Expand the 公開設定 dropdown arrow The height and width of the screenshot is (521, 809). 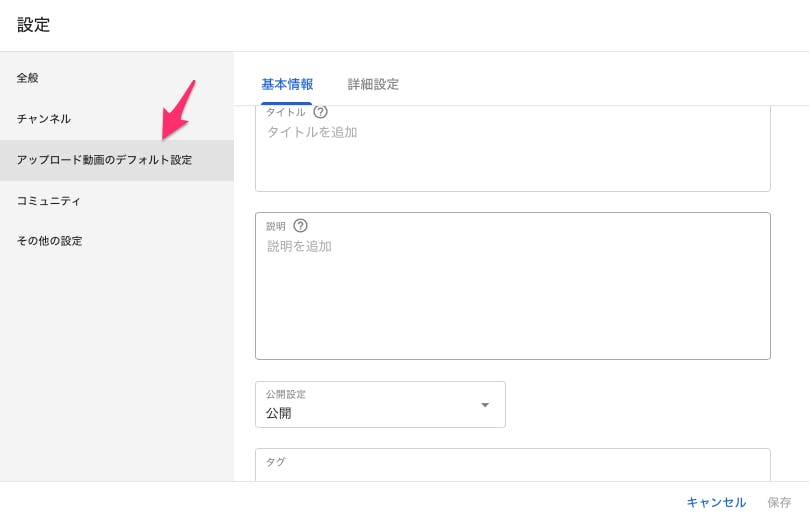pos(485,405)
